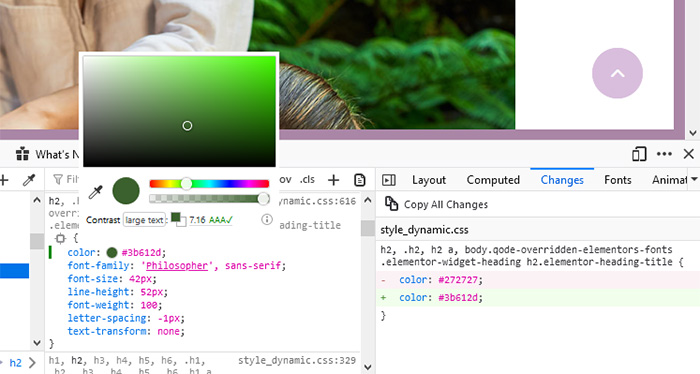700x374 pixels.
Task: Open the dynamic.css:616 source link
Action: coord(318,201)
